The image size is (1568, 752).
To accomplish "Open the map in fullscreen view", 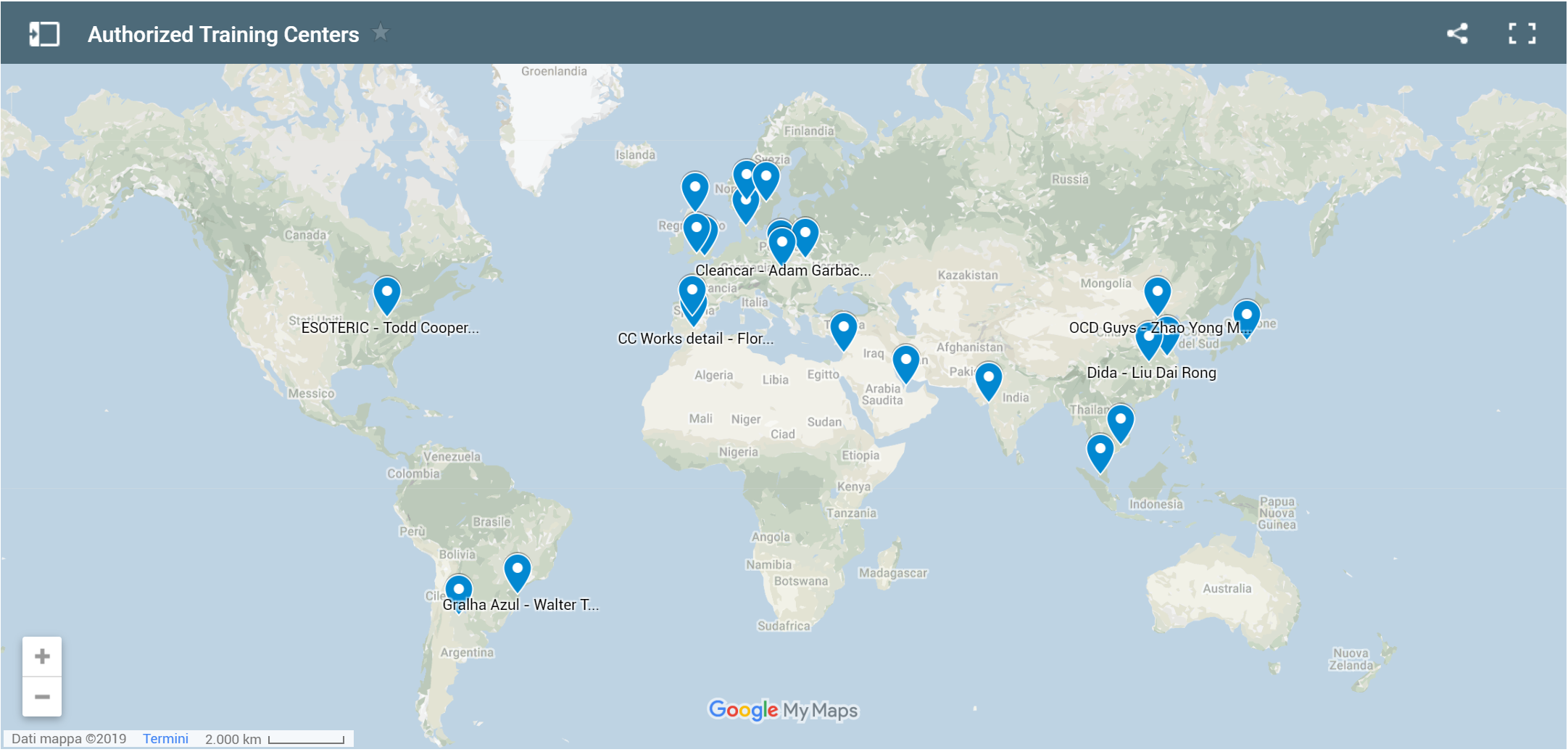I will coord(1522,33).
